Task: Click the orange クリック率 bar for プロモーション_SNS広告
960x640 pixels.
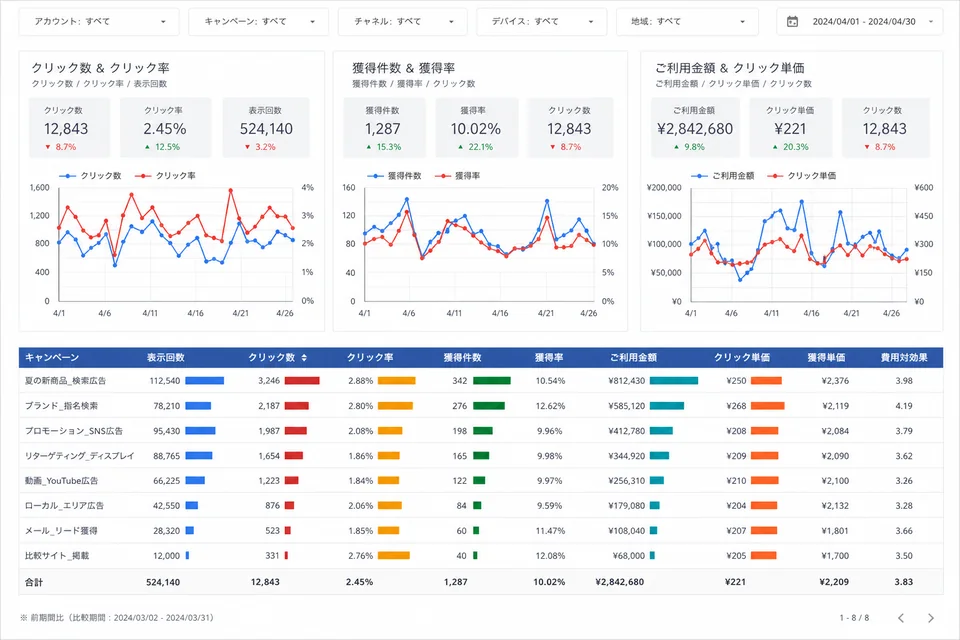Action: click(x=390, y=431)
